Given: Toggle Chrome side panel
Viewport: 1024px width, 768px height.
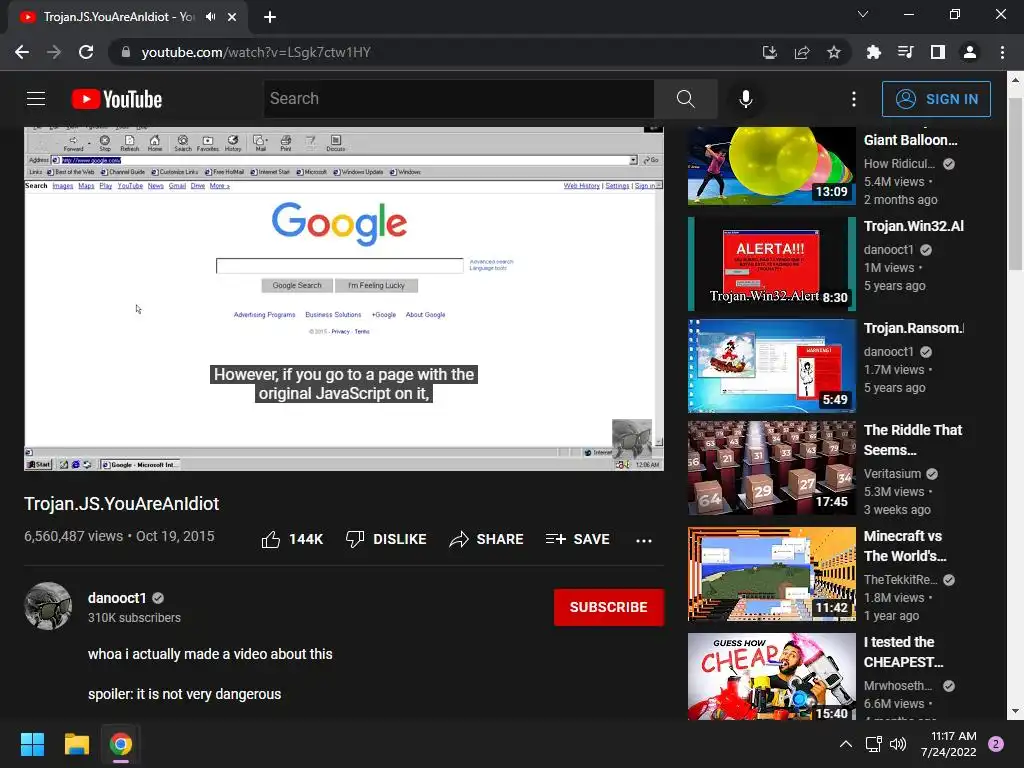Looking at the screenshot, I should (938, 52).
